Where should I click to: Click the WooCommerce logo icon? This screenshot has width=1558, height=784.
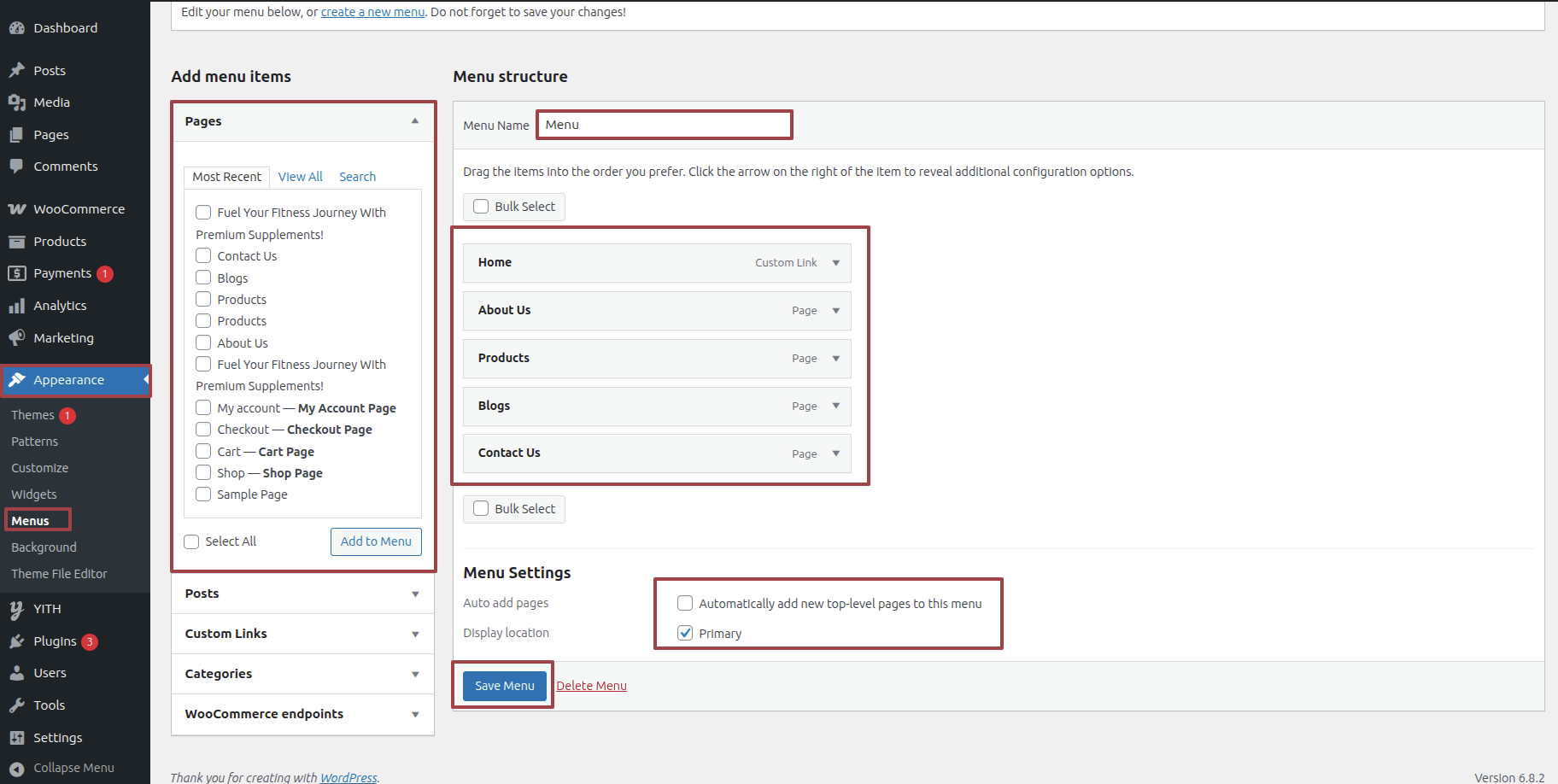click(x=17, y=209)
